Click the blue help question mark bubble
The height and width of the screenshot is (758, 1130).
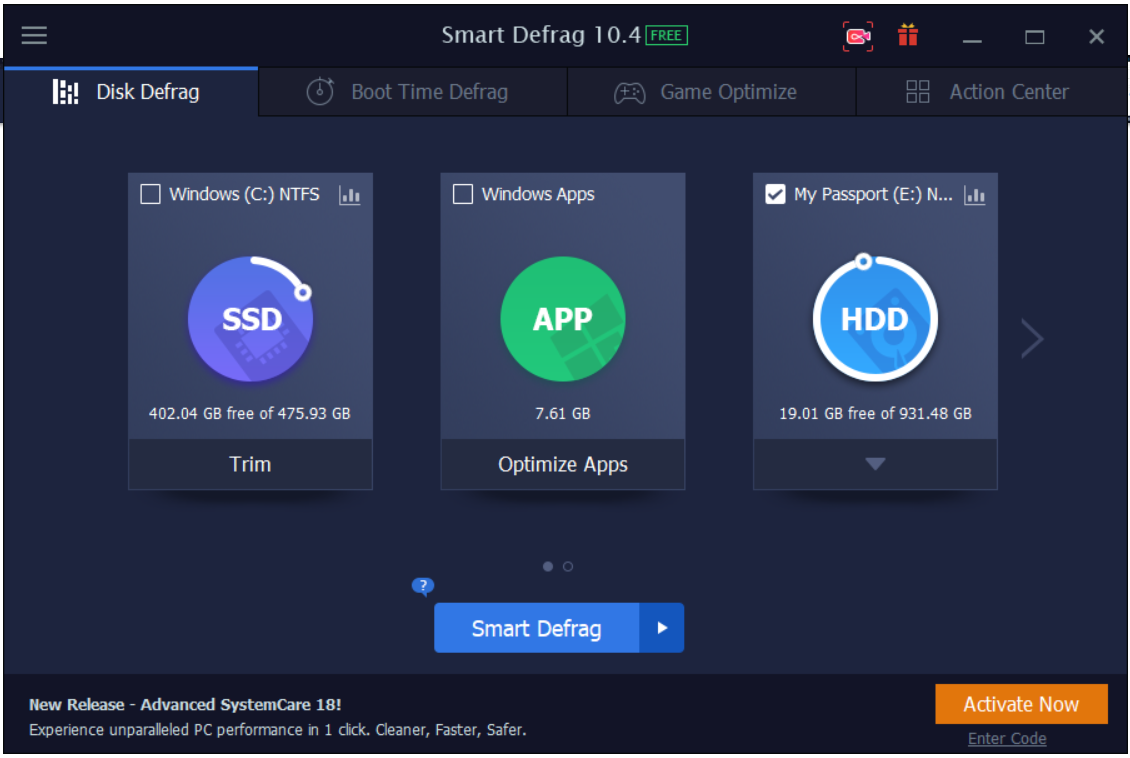[x=423, y=586]
